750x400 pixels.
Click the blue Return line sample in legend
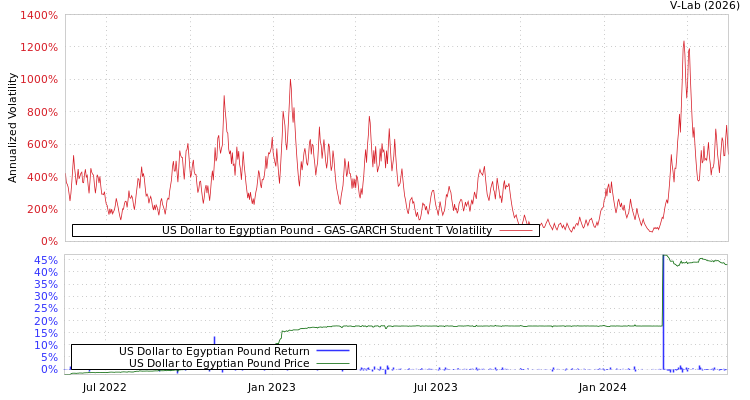[x=332, y=351]
